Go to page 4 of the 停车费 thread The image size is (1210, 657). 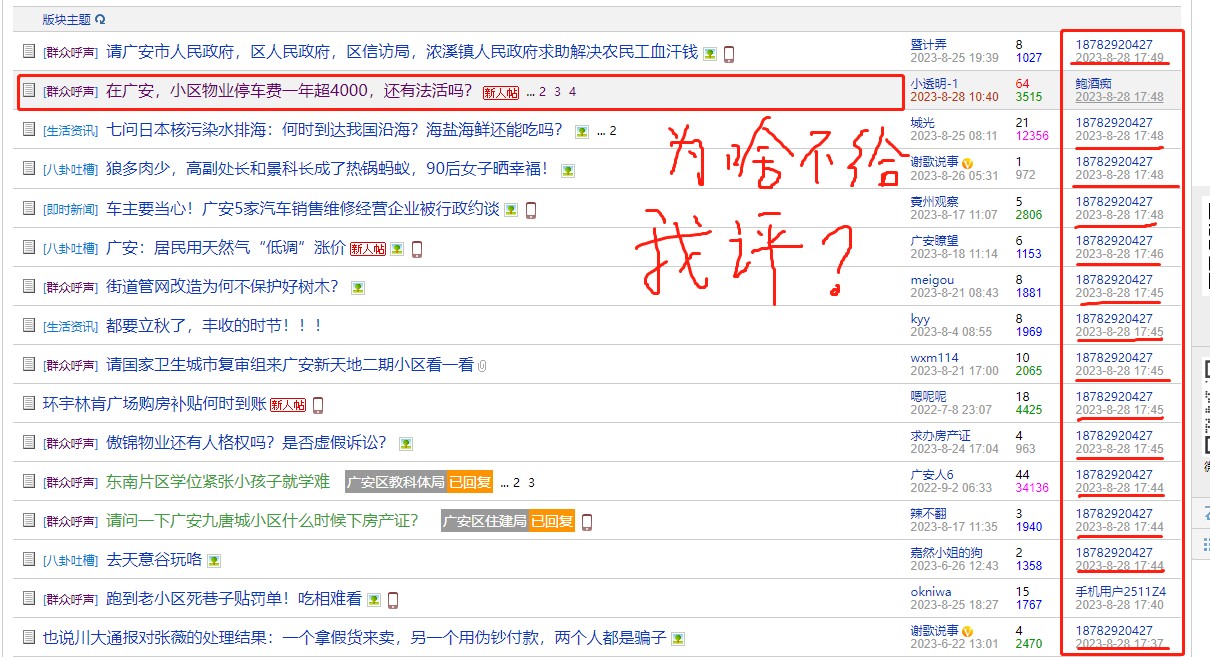[x=573, y=92]
